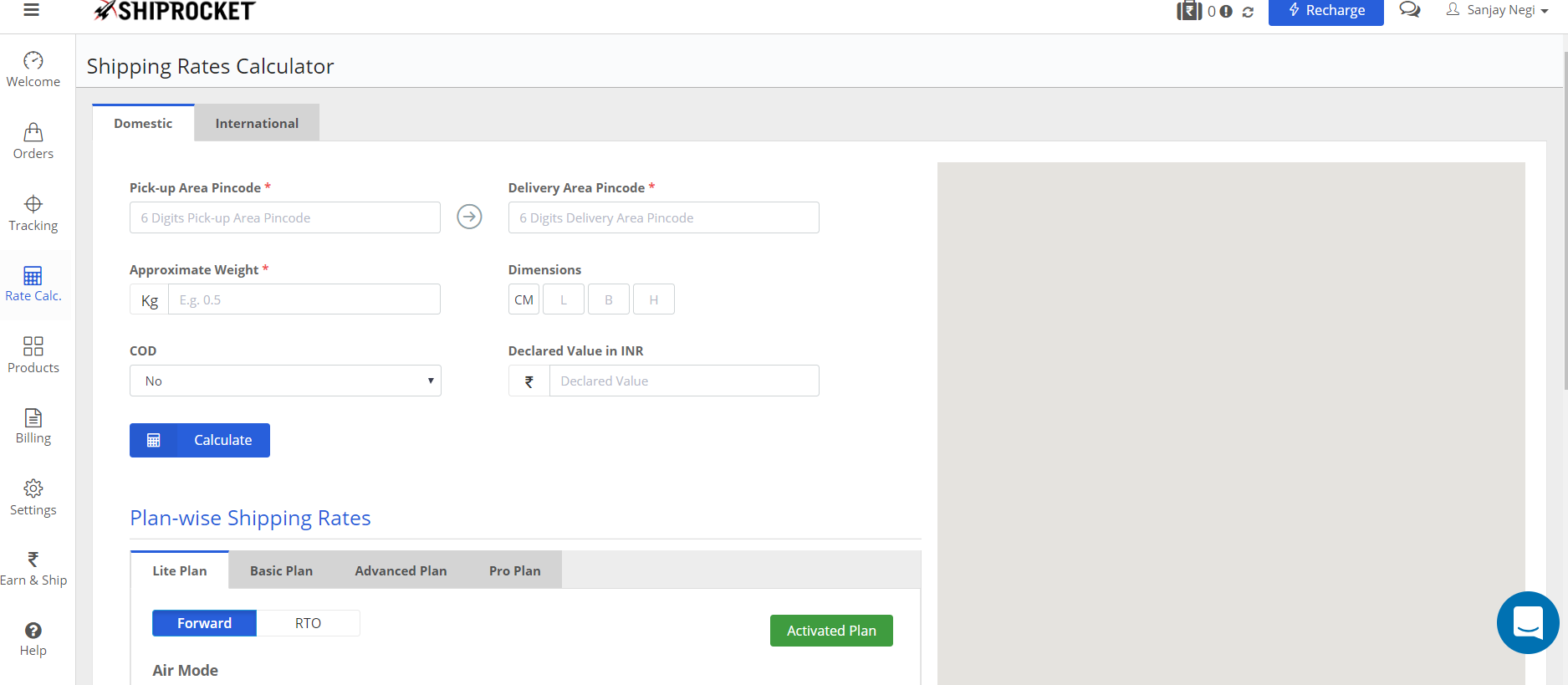Click the Declared Value input field
This screenshot has width=1568, height=685.
[x=683, y=381]
